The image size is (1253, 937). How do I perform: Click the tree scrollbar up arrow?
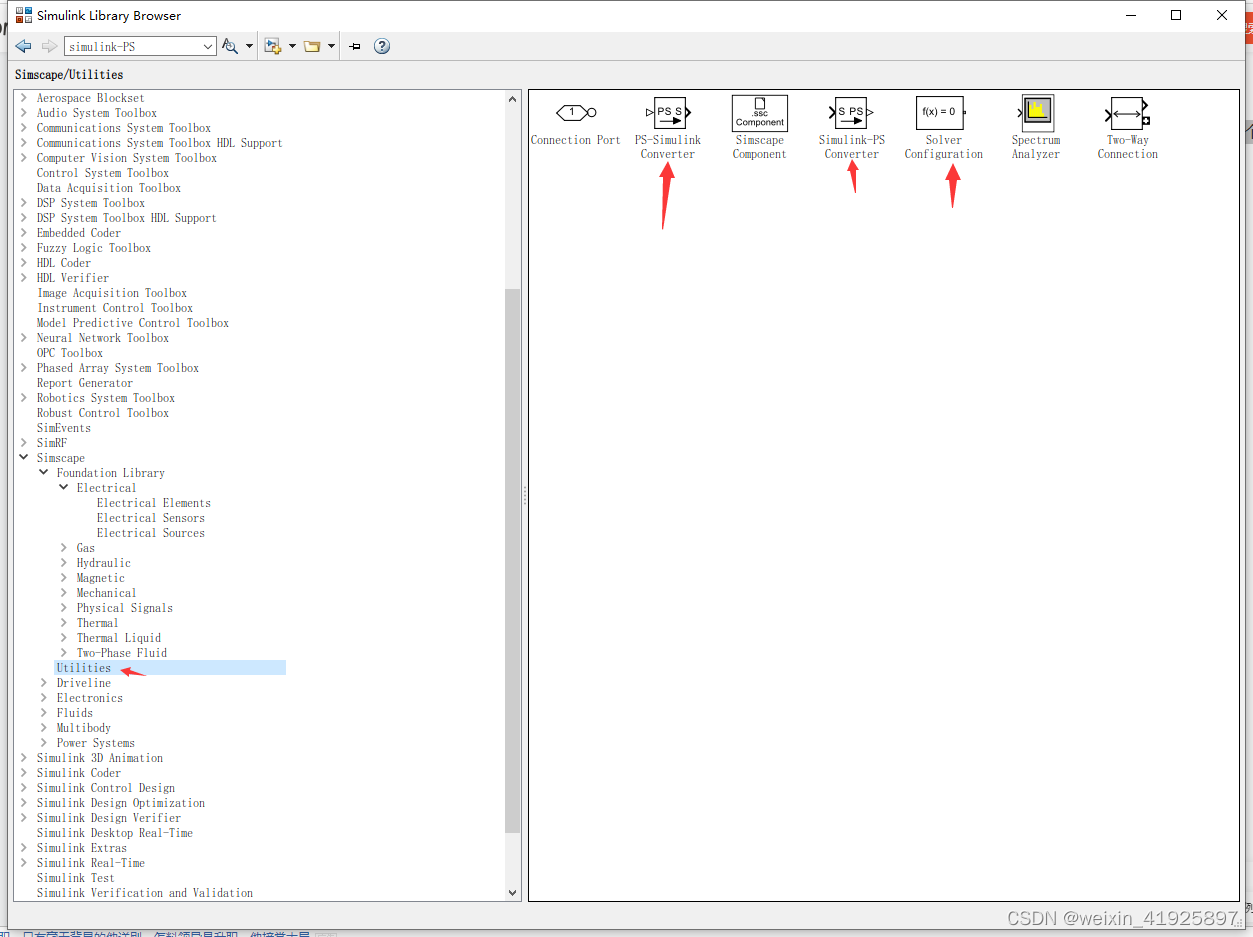tap(513, 99)
